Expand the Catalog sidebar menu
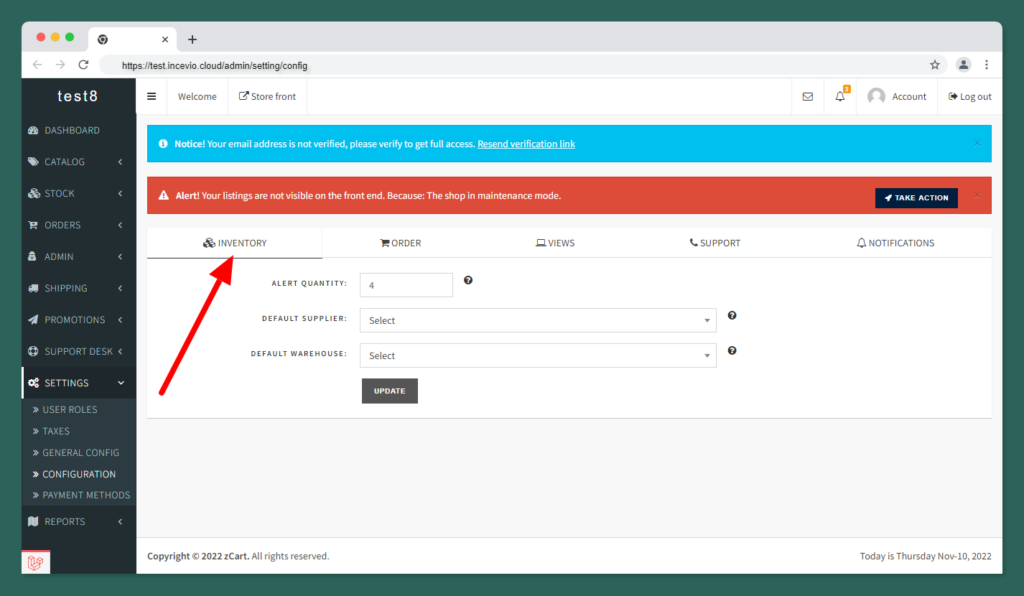Image resolution: width=1024 pixels, height=596 pixels. 77,162
